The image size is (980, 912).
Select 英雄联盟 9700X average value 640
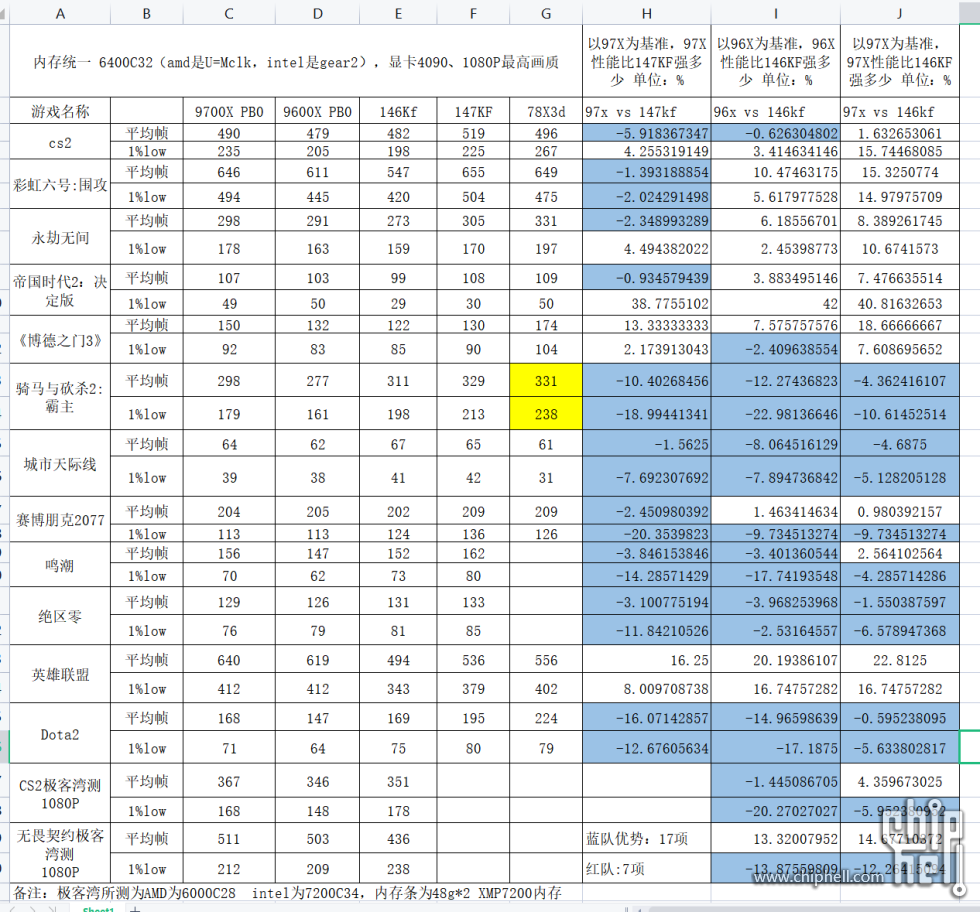click(229, 660)
